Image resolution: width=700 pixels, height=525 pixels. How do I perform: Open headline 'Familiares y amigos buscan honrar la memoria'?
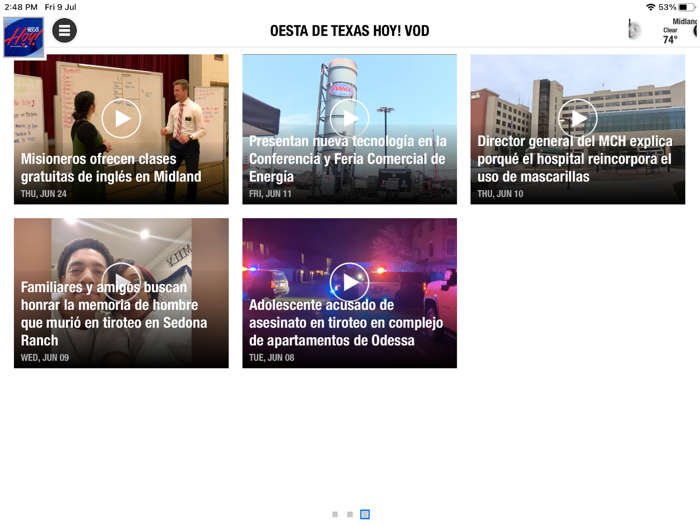(114, 314)
